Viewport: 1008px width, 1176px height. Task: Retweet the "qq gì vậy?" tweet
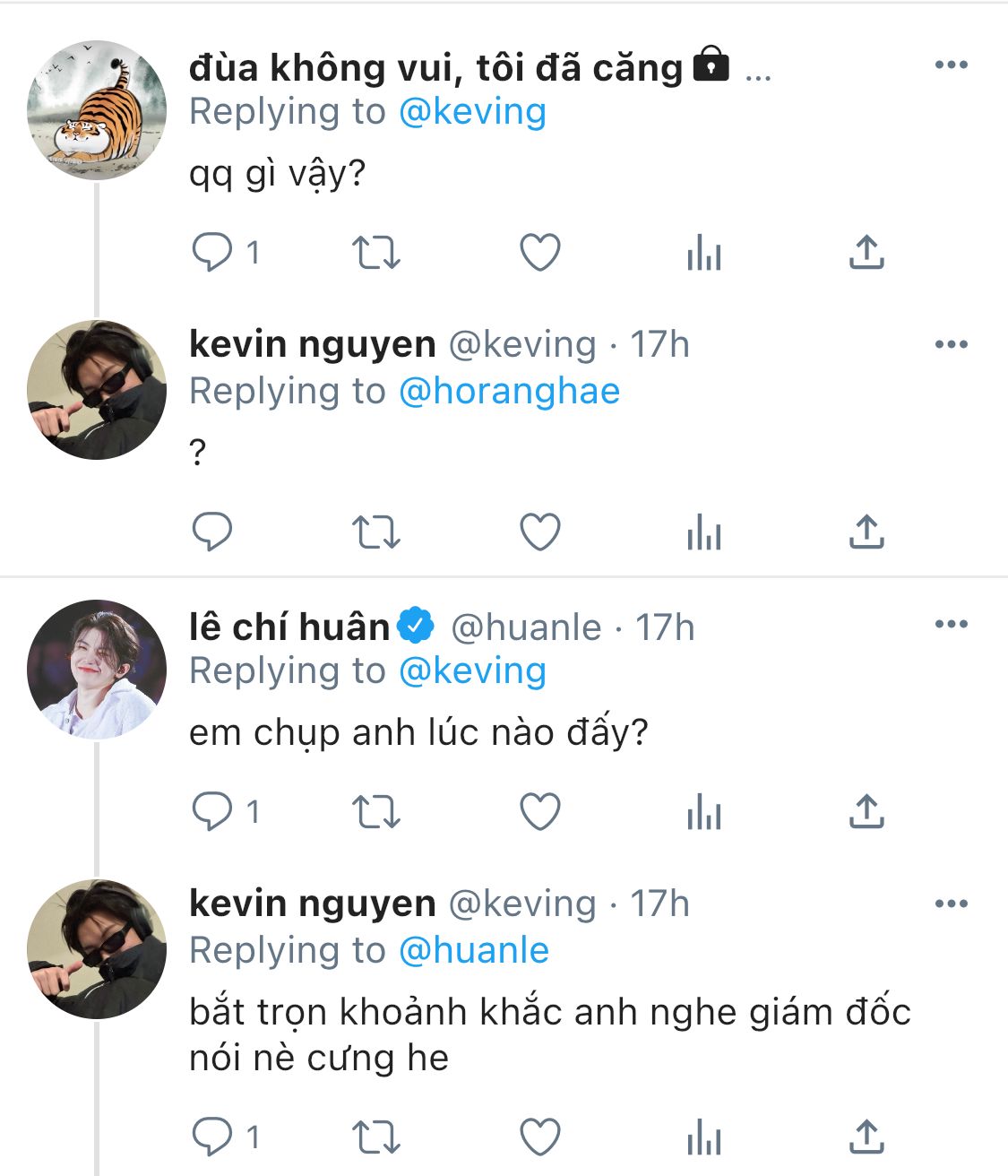pyautogui.click(x=375, y=253)
